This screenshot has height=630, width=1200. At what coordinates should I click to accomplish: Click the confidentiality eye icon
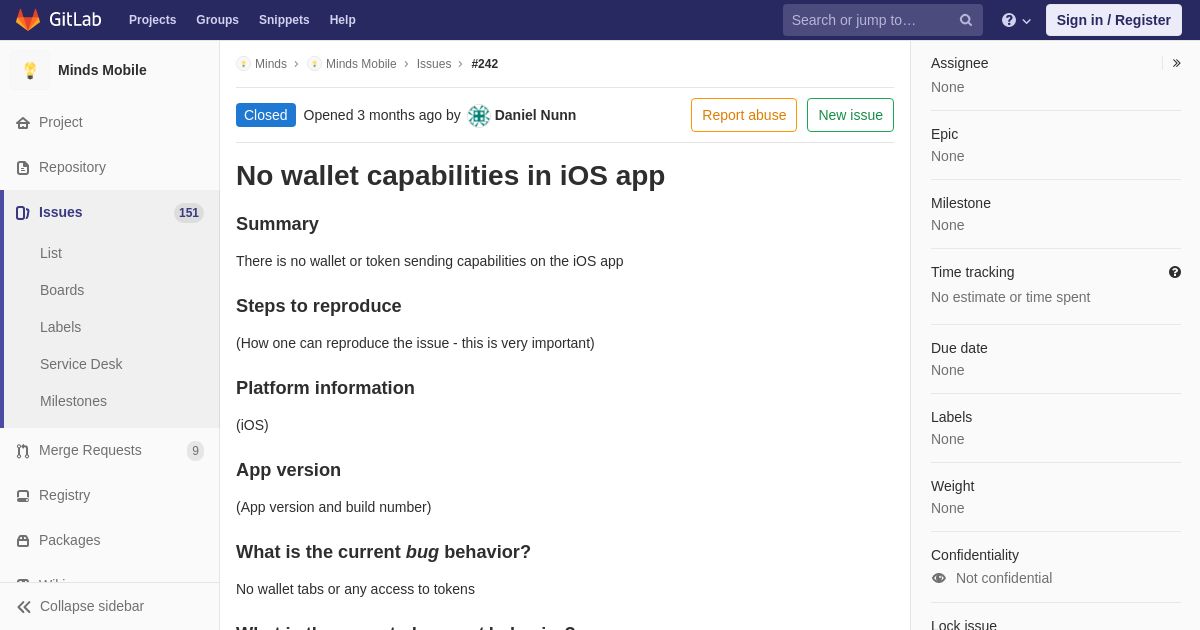[939, 578]
